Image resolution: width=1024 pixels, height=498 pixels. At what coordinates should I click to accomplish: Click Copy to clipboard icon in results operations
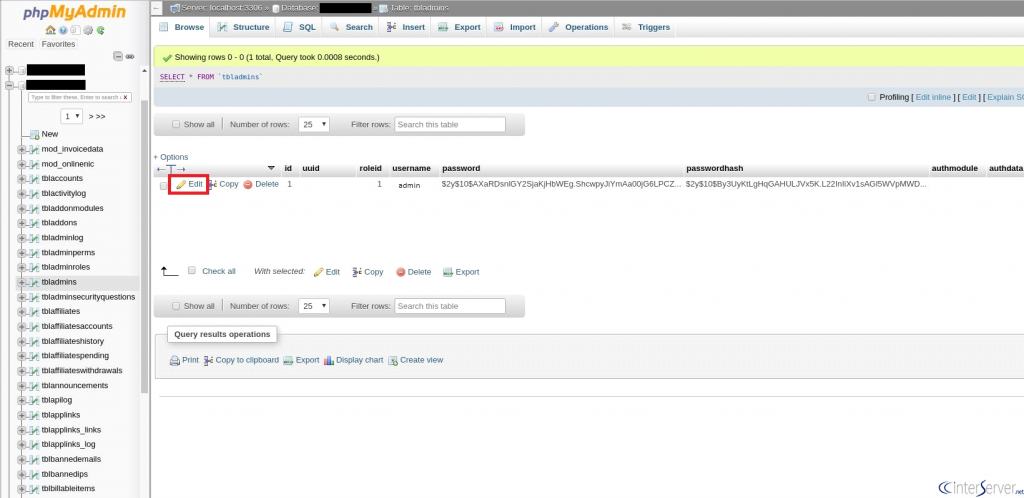click(x=209, y=360)
